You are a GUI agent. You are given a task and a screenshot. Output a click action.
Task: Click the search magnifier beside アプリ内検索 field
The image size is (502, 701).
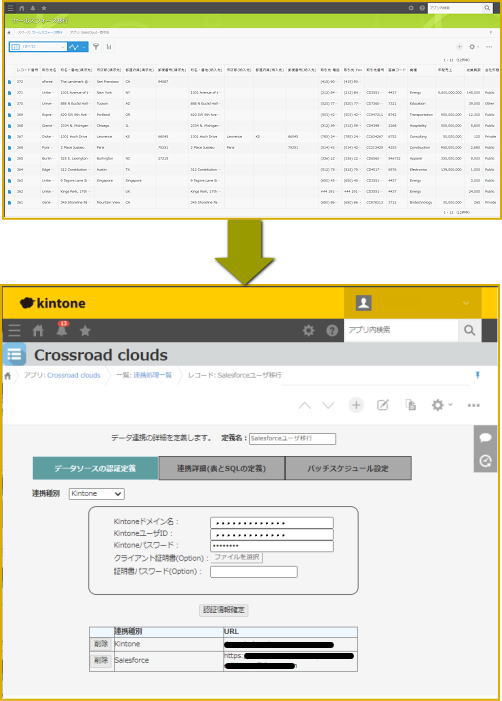point(469,330)
